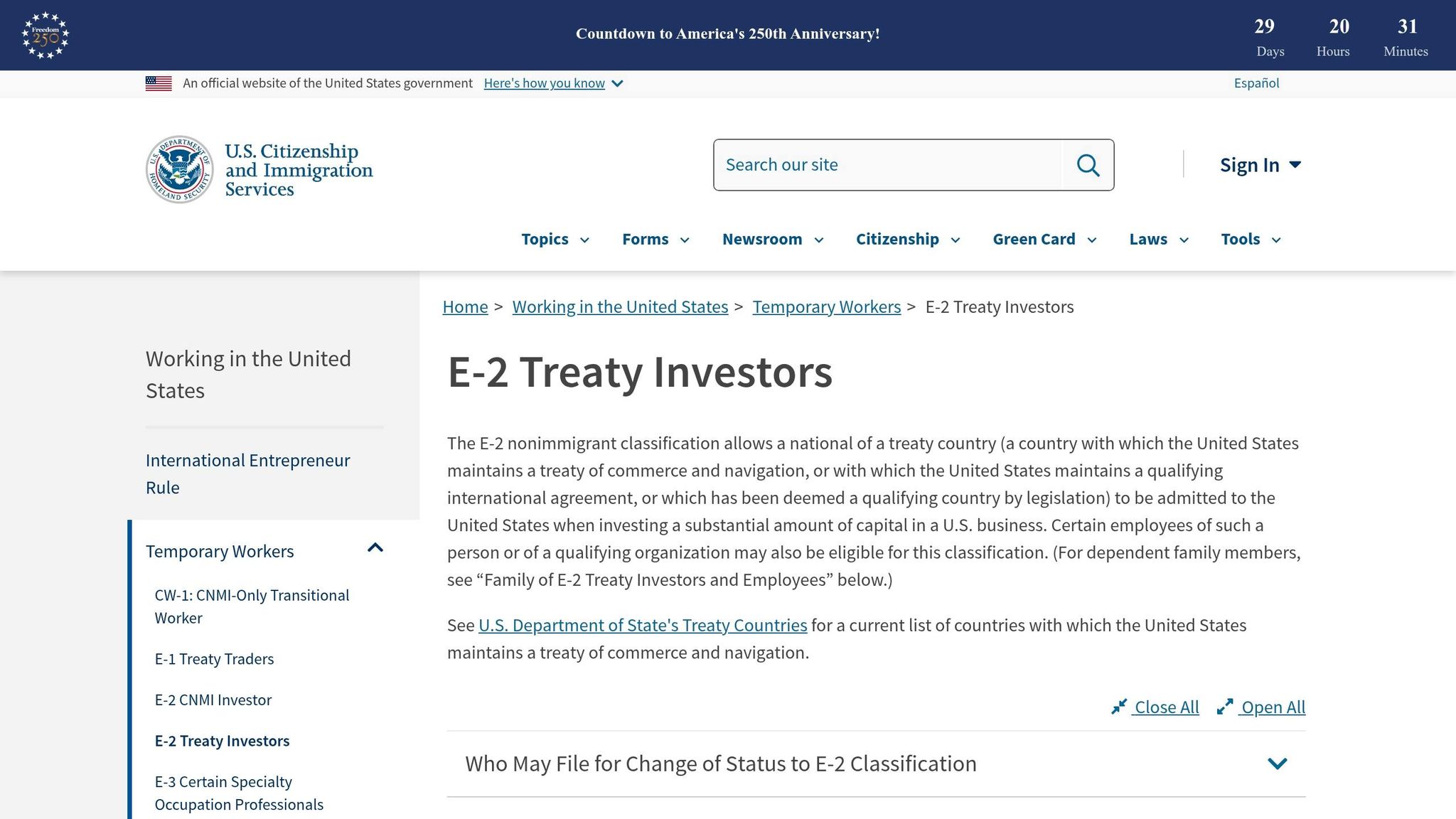Click "An official website of the United States government"
The height and width of the screenshot is (819, 1456).
coord(328,83)
